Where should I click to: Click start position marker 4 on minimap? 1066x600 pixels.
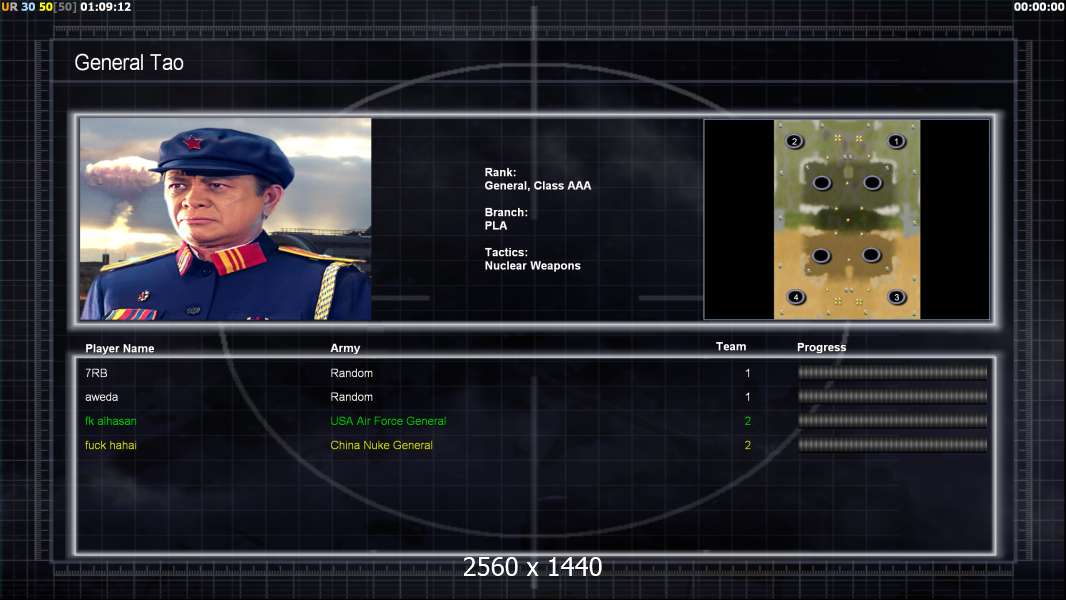pyautogui.click(x=795, y=297)
